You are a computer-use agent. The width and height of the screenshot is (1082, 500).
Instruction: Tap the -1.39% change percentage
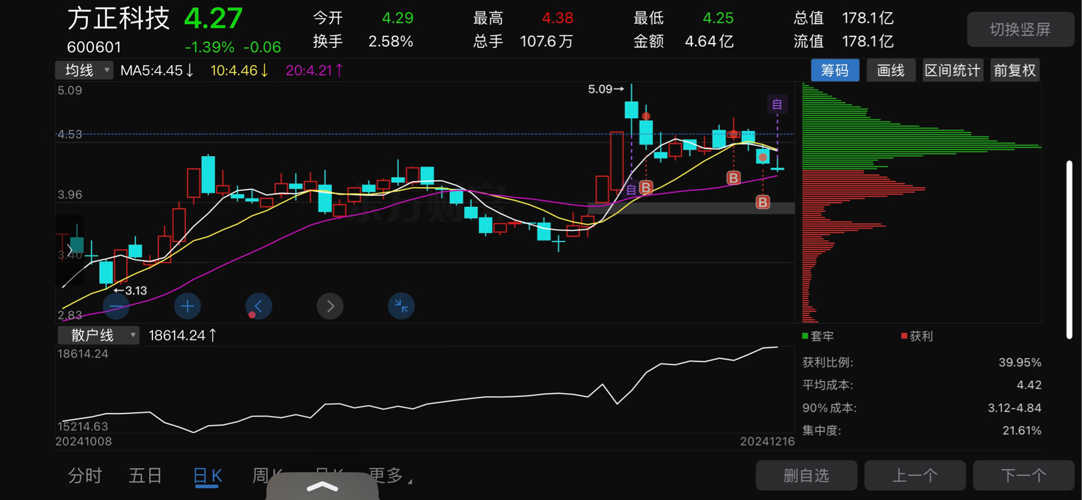[x=209, y=47]
